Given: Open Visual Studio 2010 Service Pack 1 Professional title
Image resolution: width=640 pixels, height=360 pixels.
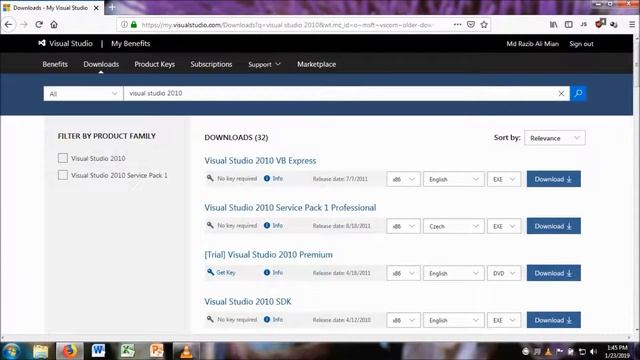Looking at the screenshot, I should click(x=290, y=207).
